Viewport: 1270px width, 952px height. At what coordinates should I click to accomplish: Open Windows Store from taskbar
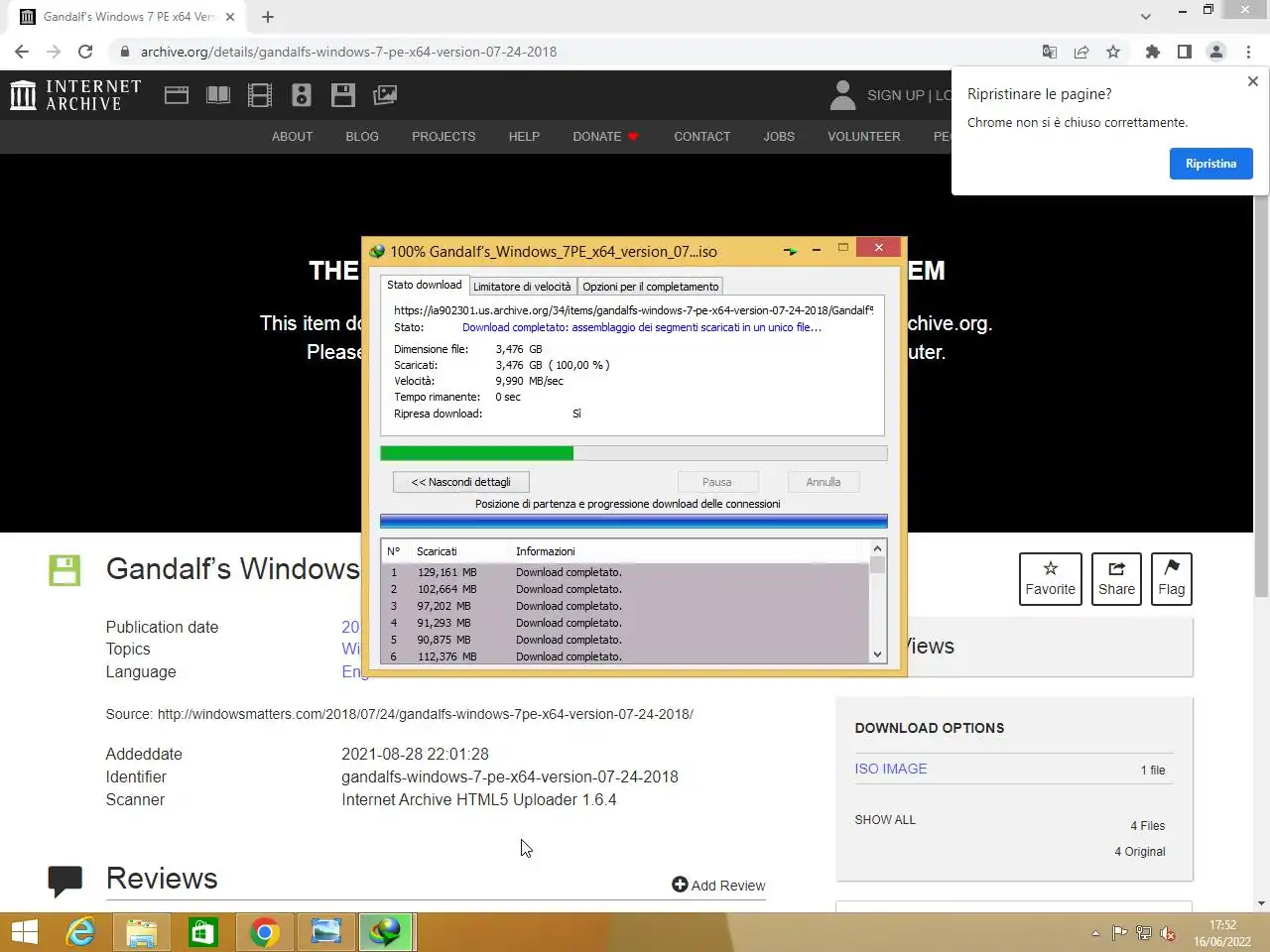pos(202,932)
